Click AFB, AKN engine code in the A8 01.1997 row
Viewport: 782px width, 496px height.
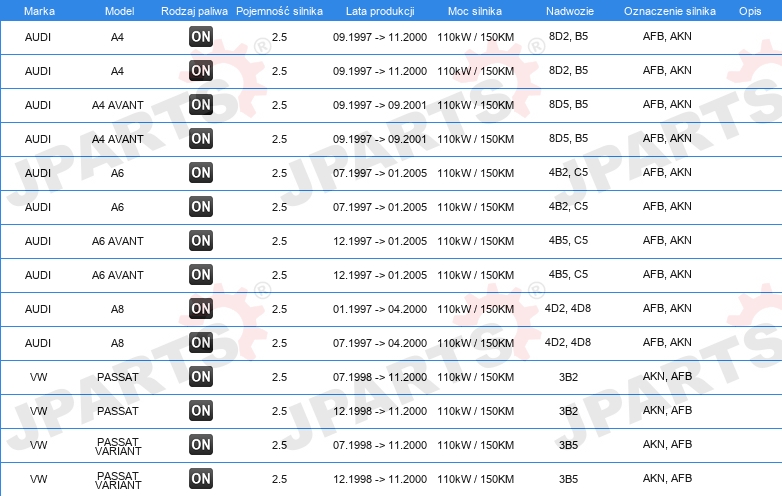point(667,308)
